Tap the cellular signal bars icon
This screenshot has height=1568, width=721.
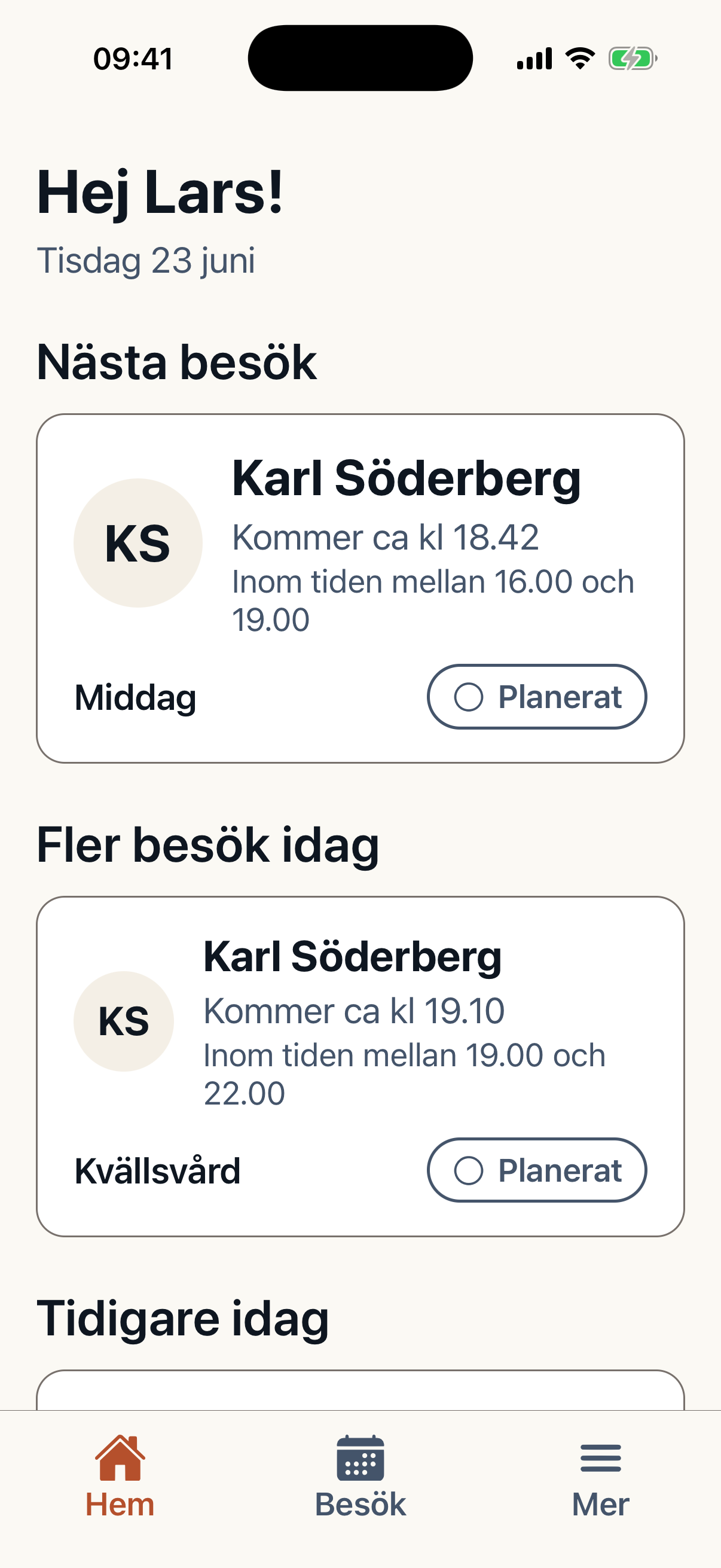tap(534, 59)
